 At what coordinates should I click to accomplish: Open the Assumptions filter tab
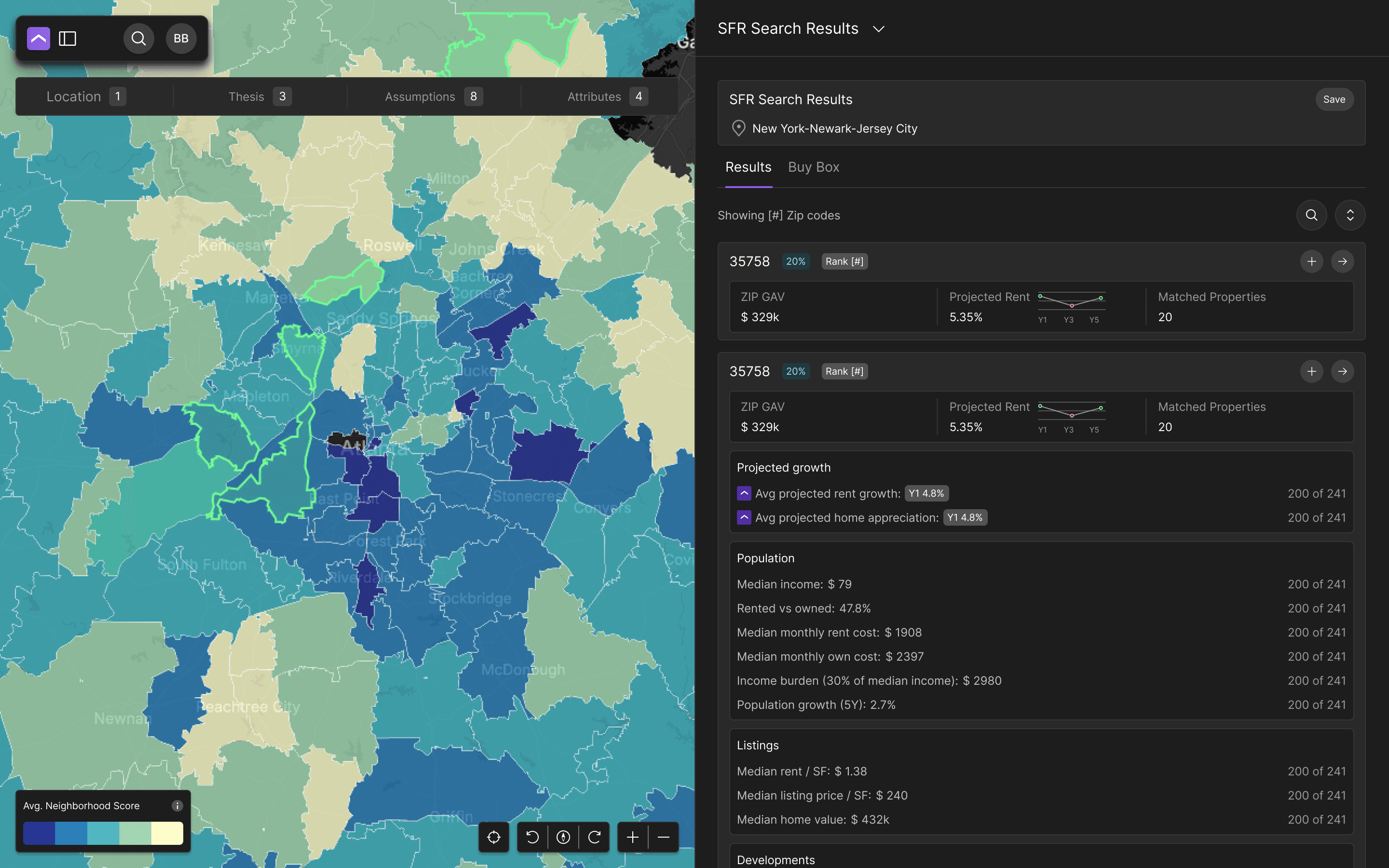434,96
